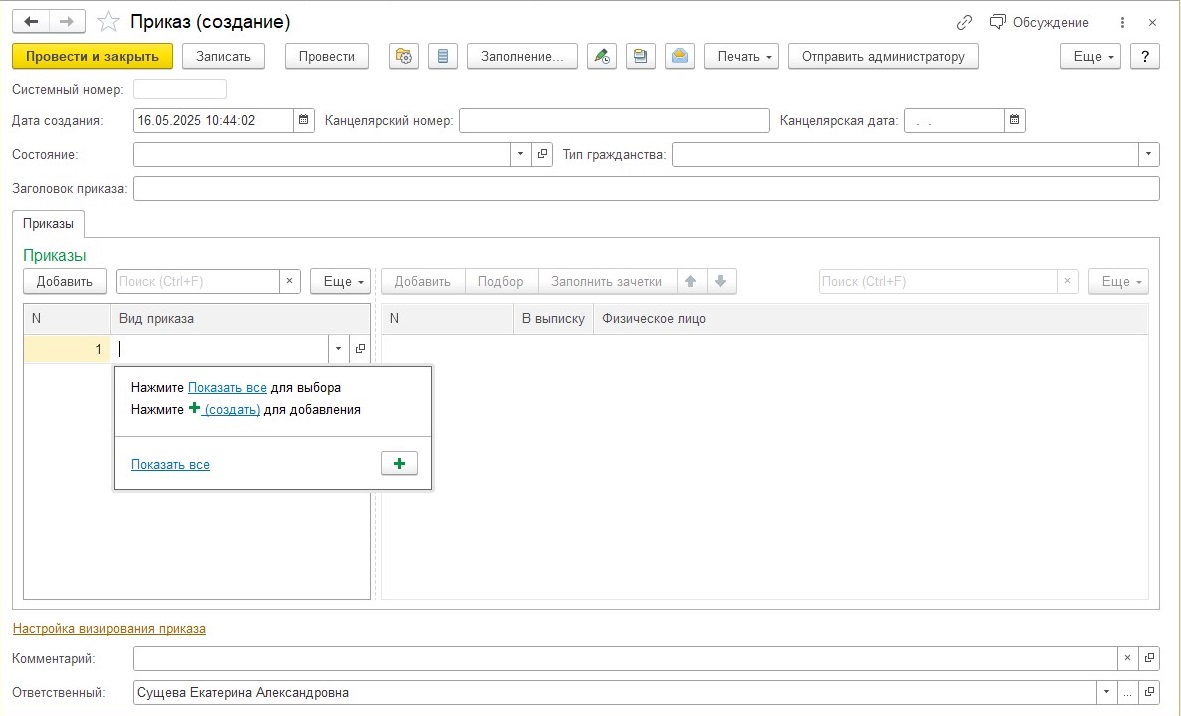Click Добавить in left Приказы table
Screen dimensions: 1181x716
[x=65, y=282]
